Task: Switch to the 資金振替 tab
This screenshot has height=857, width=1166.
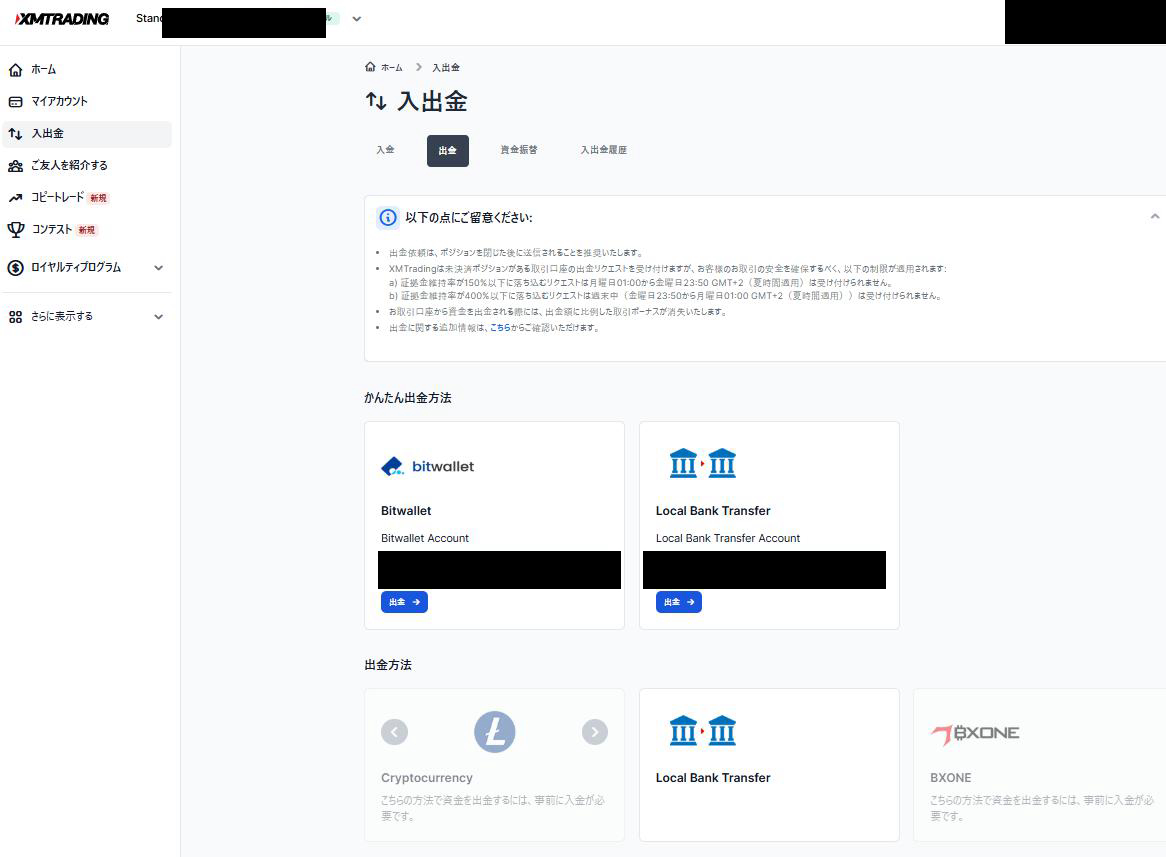Action: click(519, 150)
